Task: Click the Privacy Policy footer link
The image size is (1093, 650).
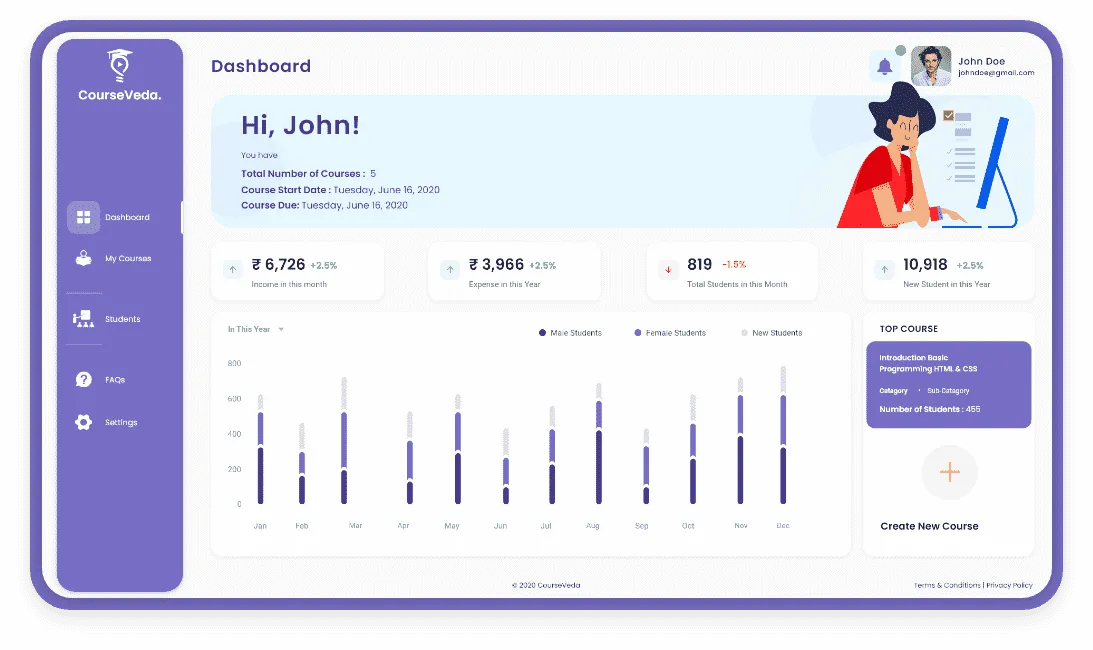Action: click(x=1009, y=585)
